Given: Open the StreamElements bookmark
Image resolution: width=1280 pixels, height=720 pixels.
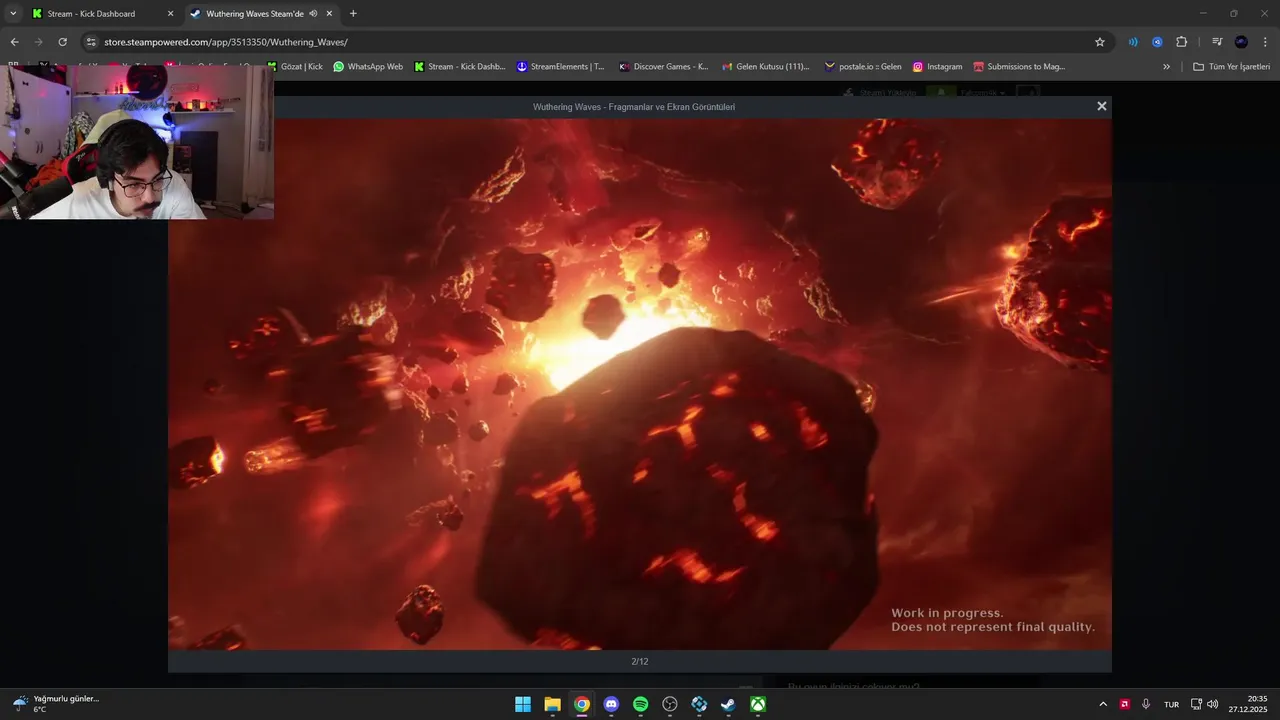Looking at the screenshot, I should point(561,67).
